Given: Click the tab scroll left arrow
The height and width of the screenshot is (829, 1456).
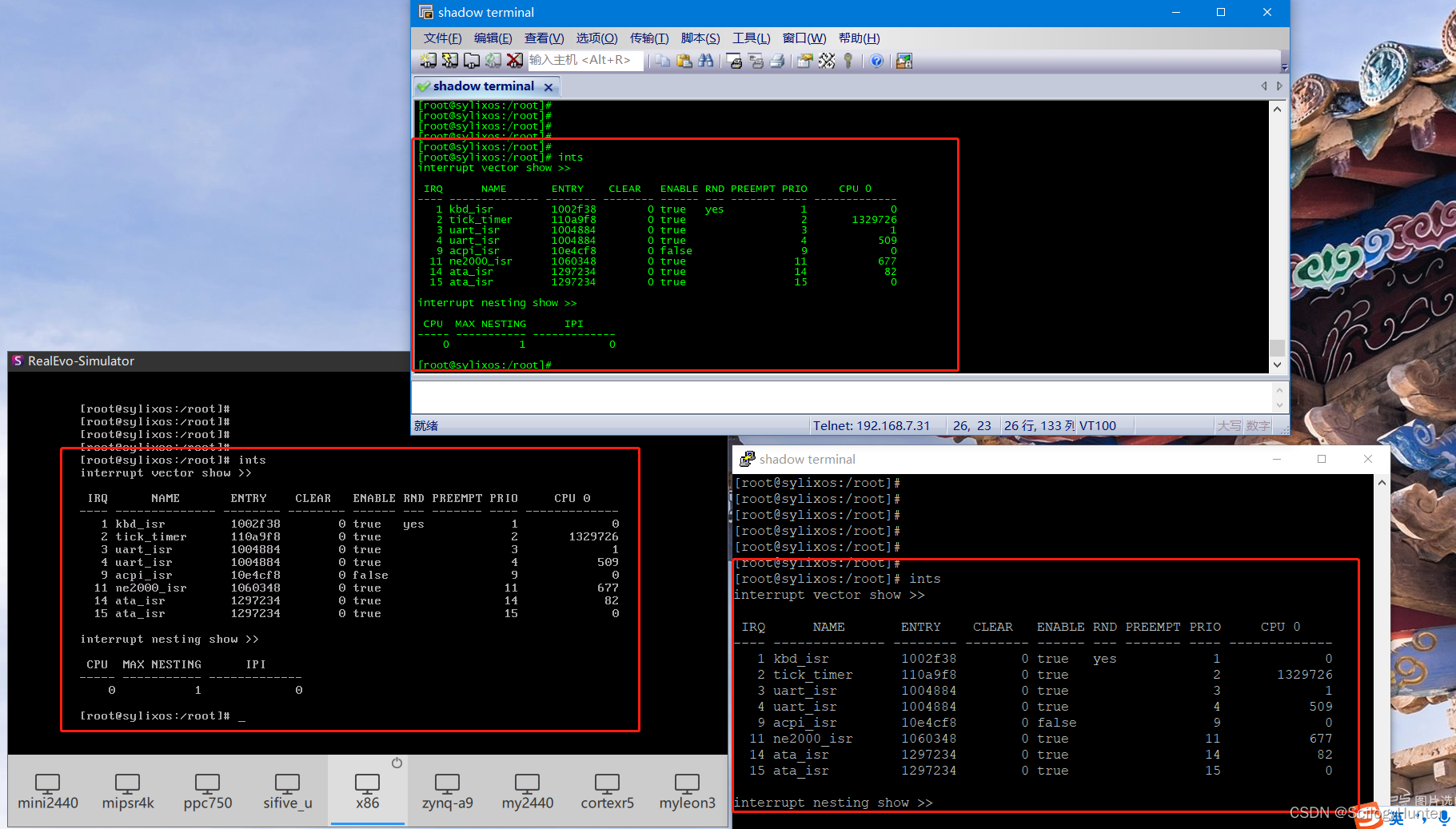Looking at the screenshot, I should 1264,86.
